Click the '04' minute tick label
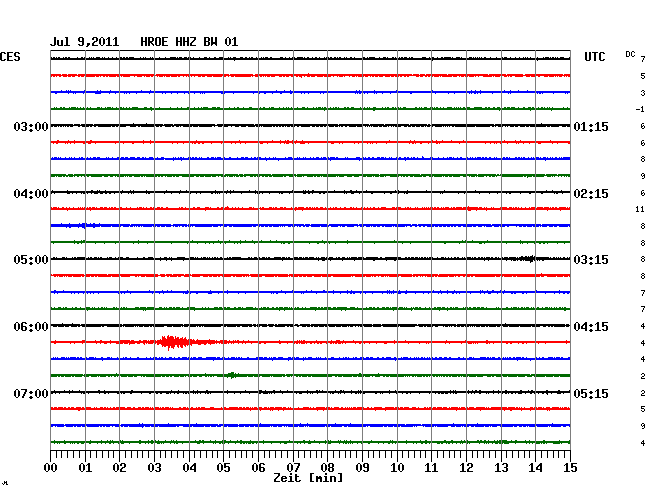 point(189,468)
